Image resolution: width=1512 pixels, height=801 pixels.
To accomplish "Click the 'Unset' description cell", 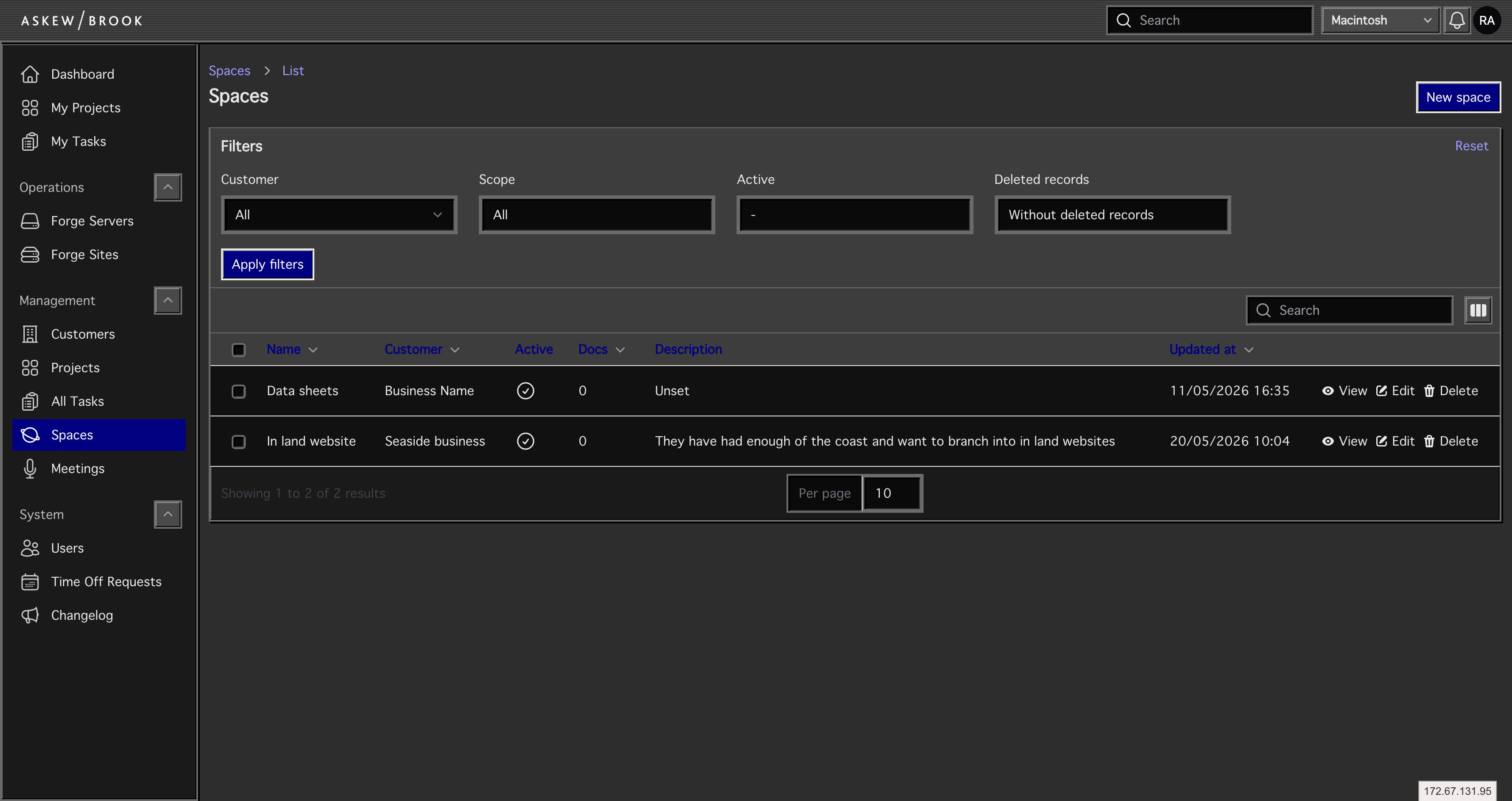I will click(x=672, y=391).
